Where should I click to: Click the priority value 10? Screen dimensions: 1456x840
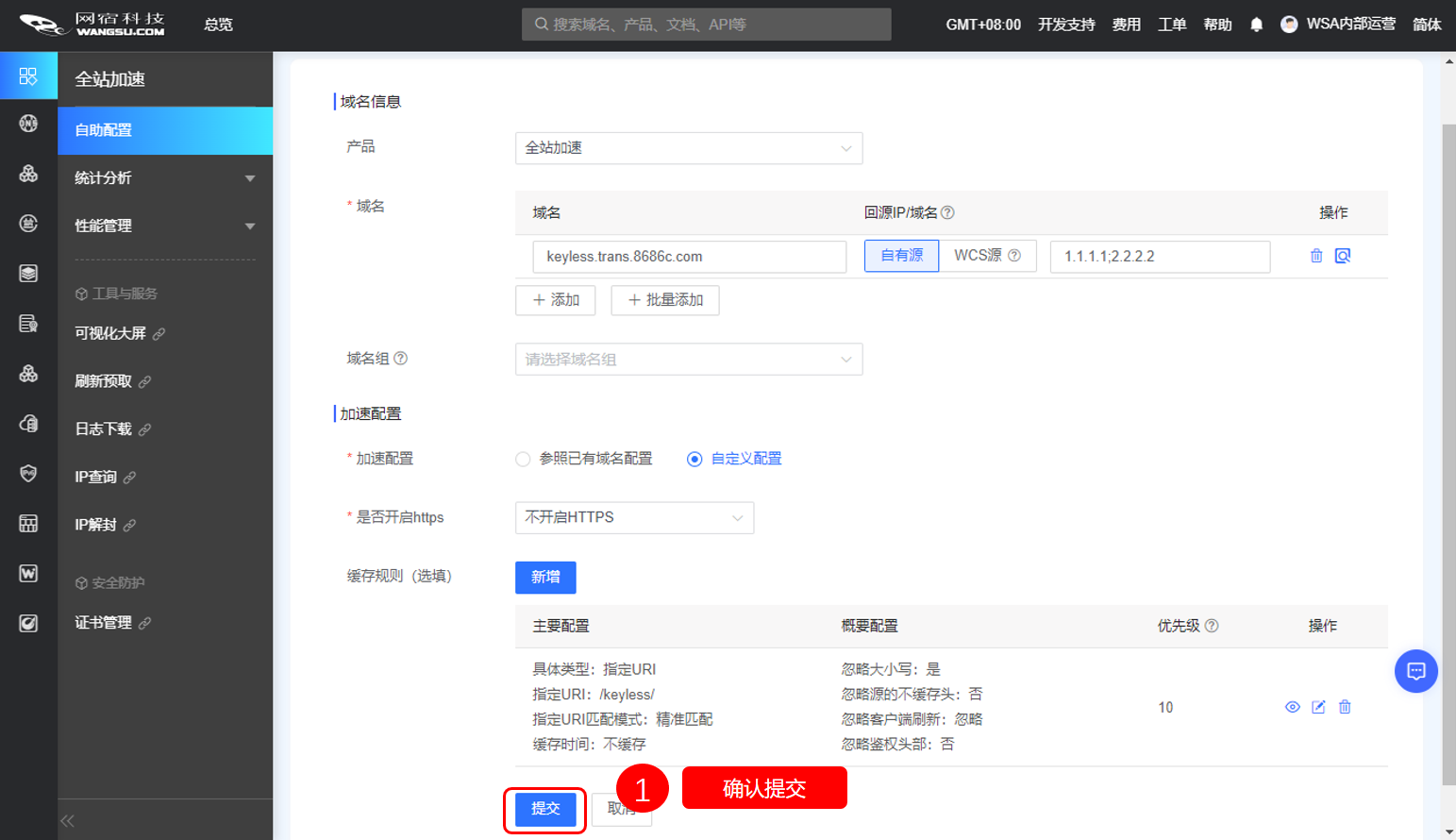[1165, 708]
